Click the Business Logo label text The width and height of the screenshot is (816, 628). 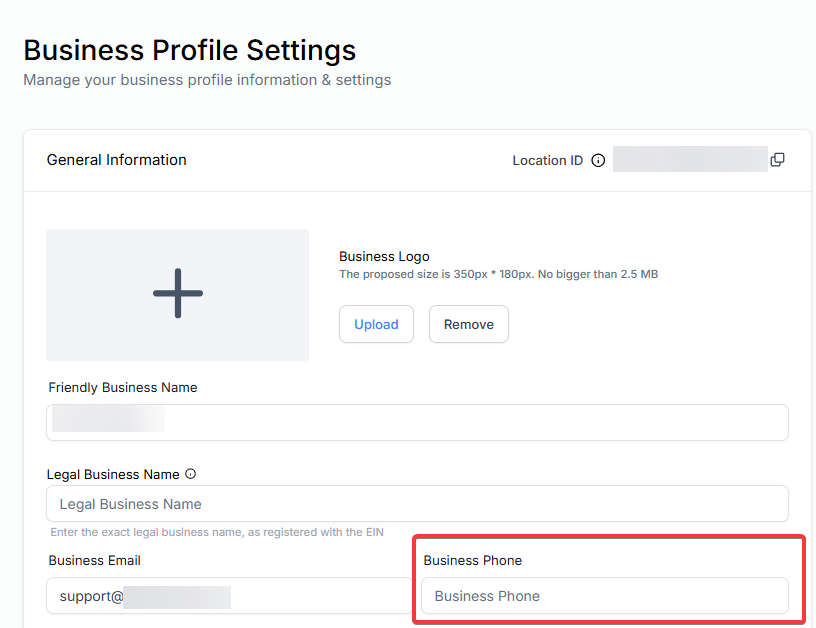[x=384, y=257]
